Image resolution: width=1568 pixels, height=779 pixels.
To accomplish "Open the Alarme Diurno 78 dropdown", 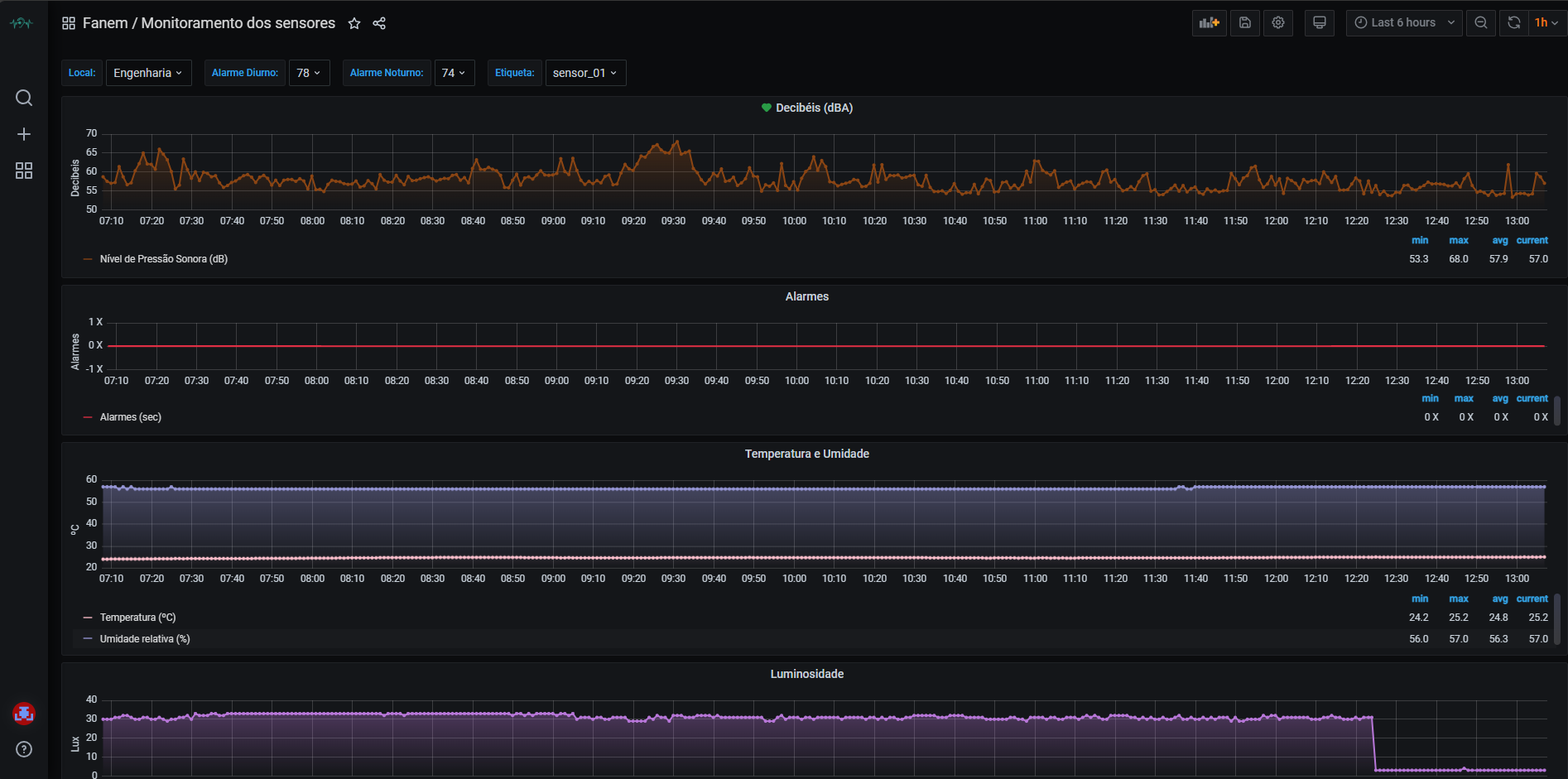I will [309, 73].
